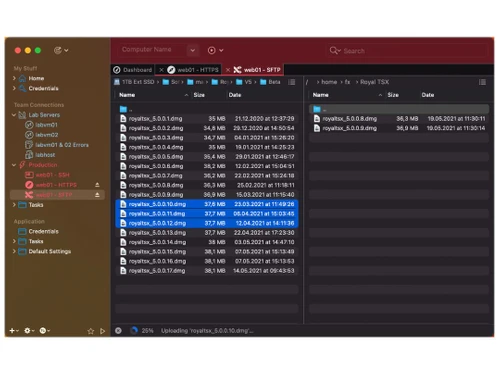The width and height of the screenshot is (500, 375).
Task: Select remote file royaltsx_5.0.0.9.dmg
Action: tap(399, 128)
